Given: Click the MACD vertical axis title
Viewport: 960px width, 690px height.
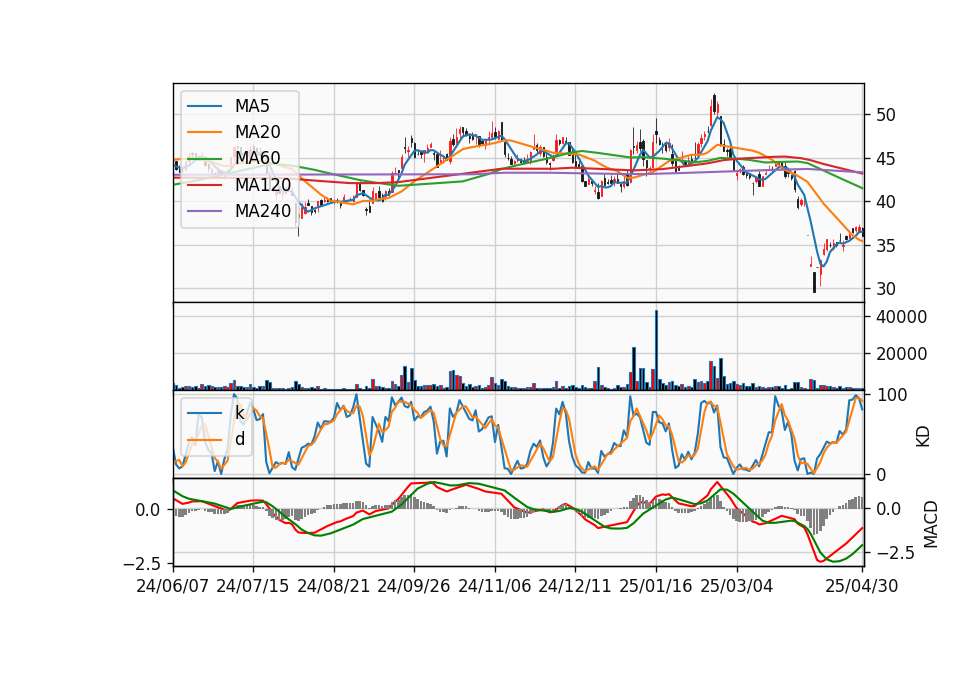Looking at the screenshot, I should point(931,524).
